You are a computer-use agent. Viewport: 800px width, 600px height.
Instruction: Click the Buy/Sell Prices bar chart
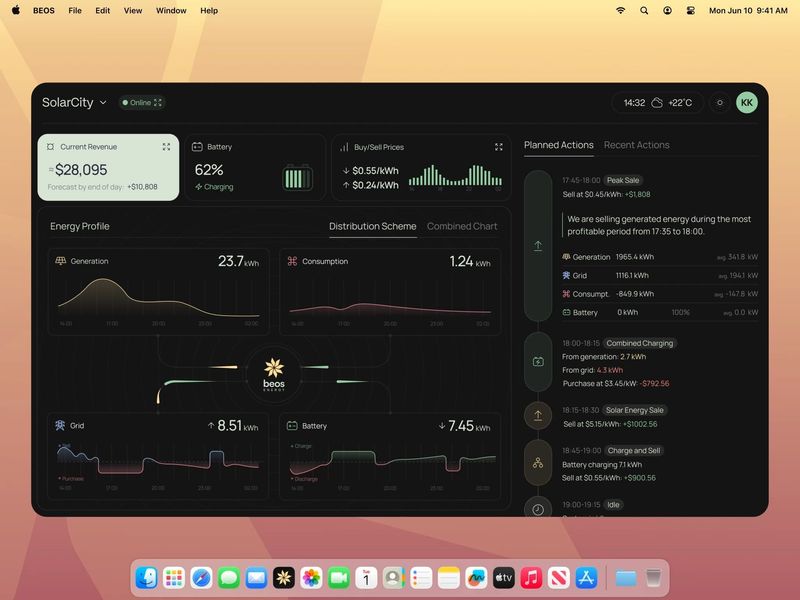455,176
